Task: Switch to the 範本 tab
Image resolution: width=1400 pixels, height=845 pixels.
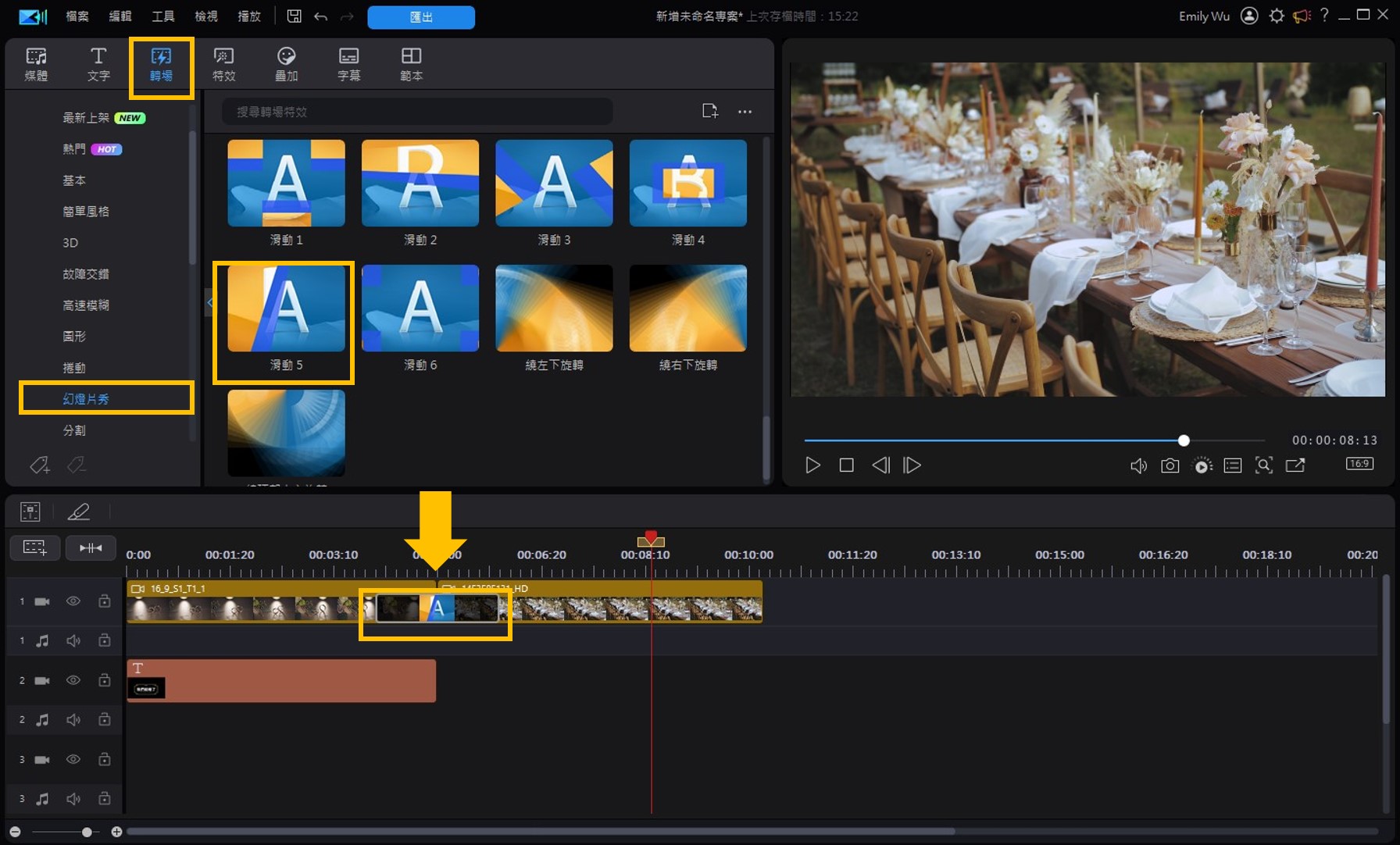Action: (x=411, y=64)
